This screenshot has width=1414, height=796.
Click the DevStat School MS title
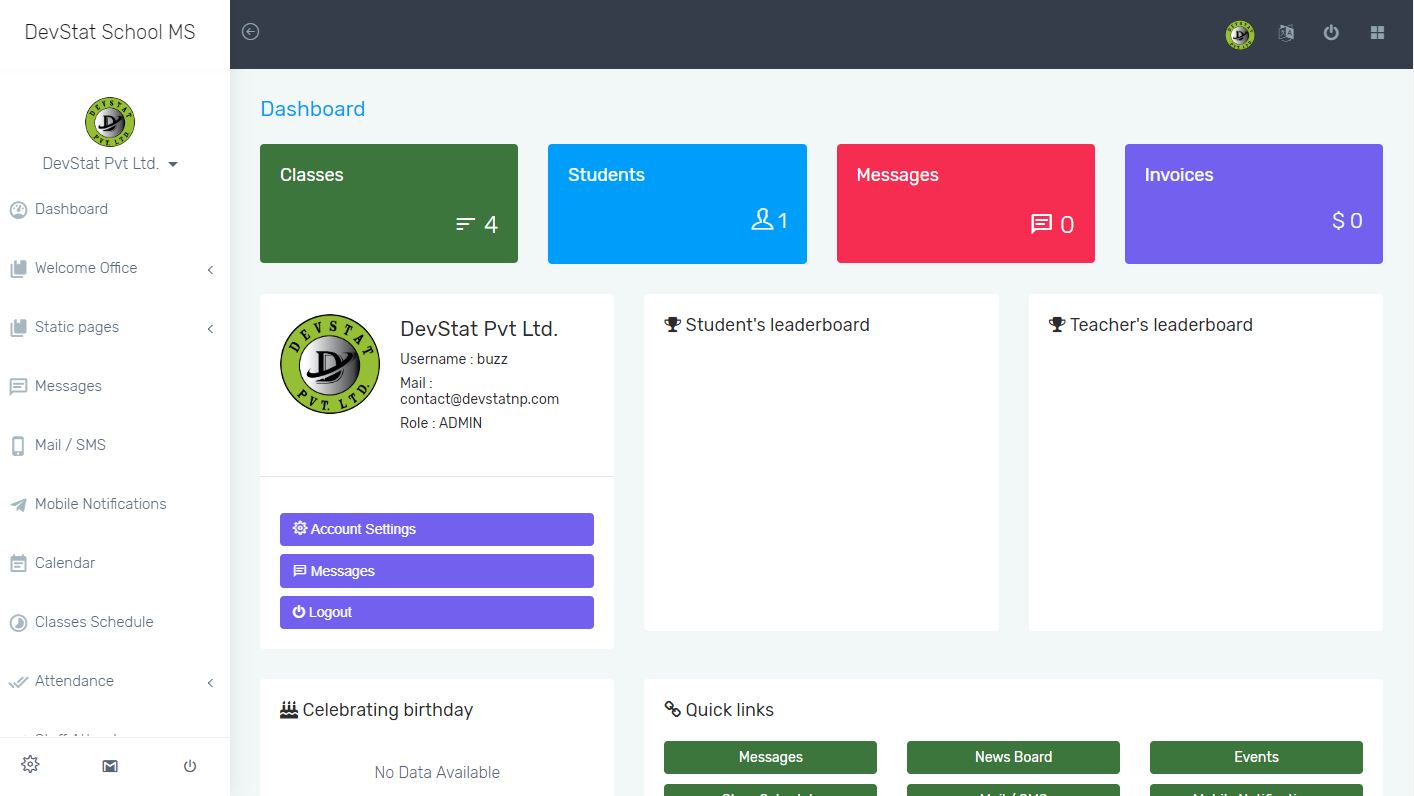pyautogui.click(x=110, y=32)
